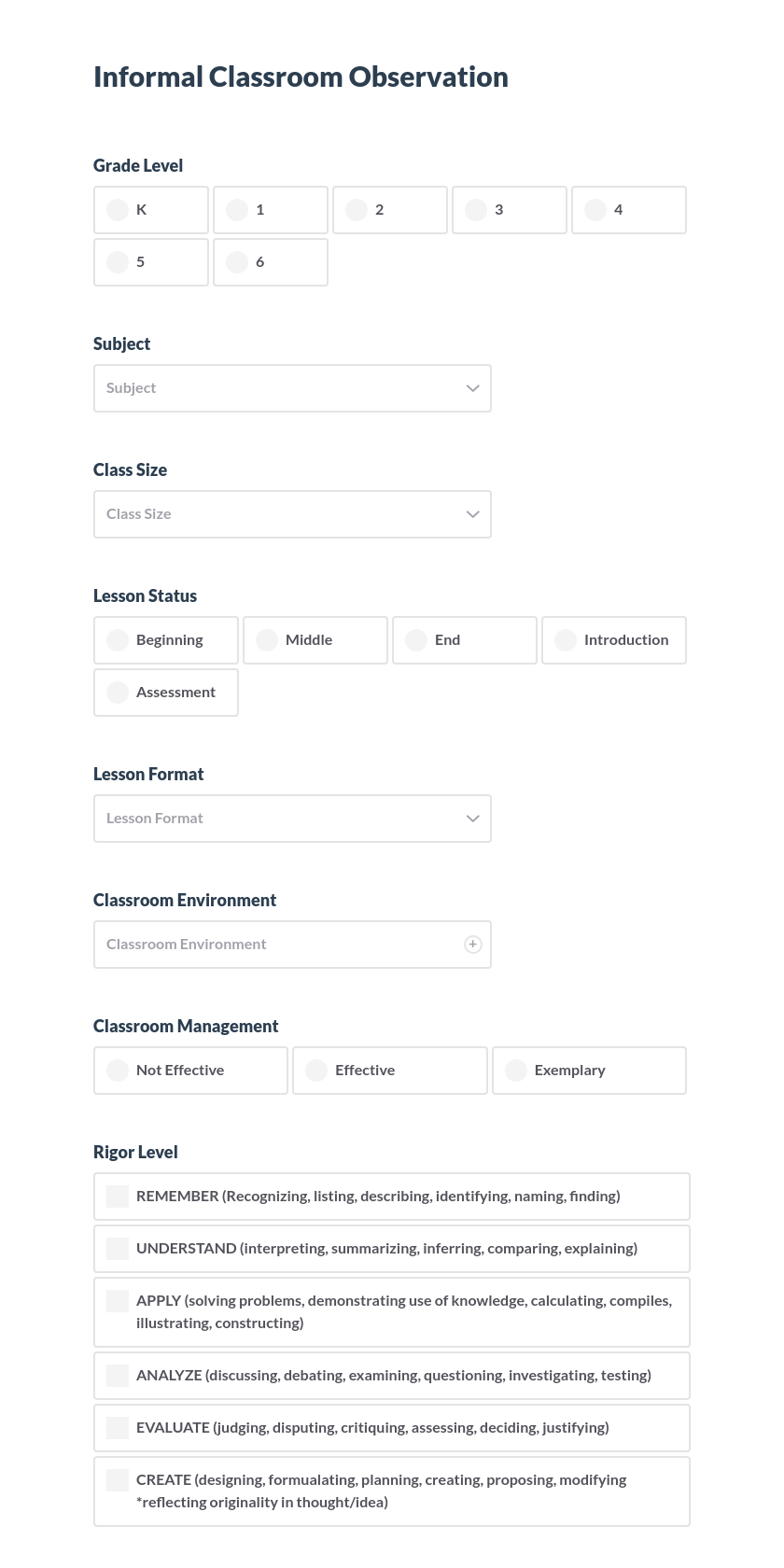The image size is (784, 1568).
Task: Click the plus icon in Classroom Environment
Action: point(473,944)
